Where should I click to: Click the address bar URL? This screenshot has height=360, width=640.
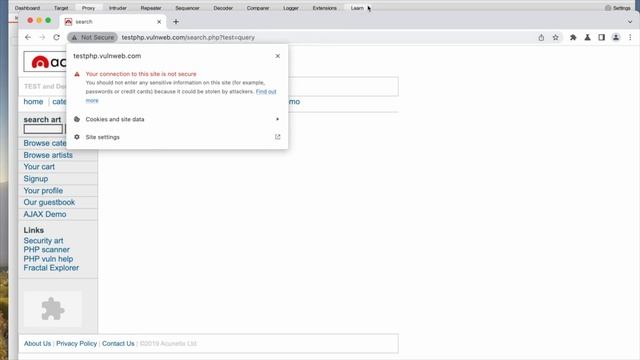click(188, 38)
